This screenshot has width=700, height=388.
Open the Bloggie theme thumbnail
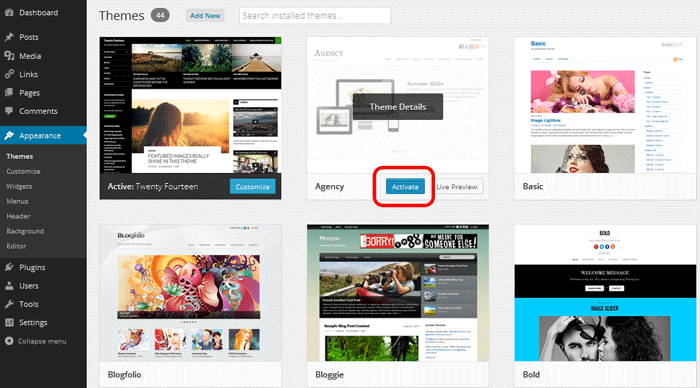398,293
